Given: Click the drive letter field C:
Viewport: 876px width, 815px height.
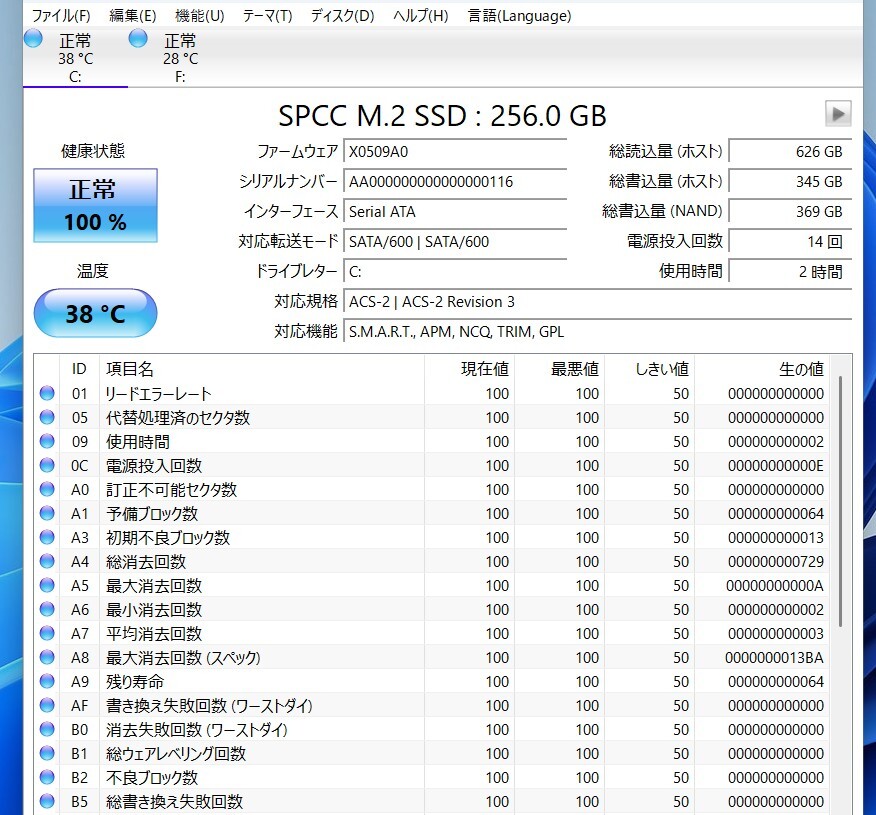Looking at the screenshot, I should (x=455, y=272).
